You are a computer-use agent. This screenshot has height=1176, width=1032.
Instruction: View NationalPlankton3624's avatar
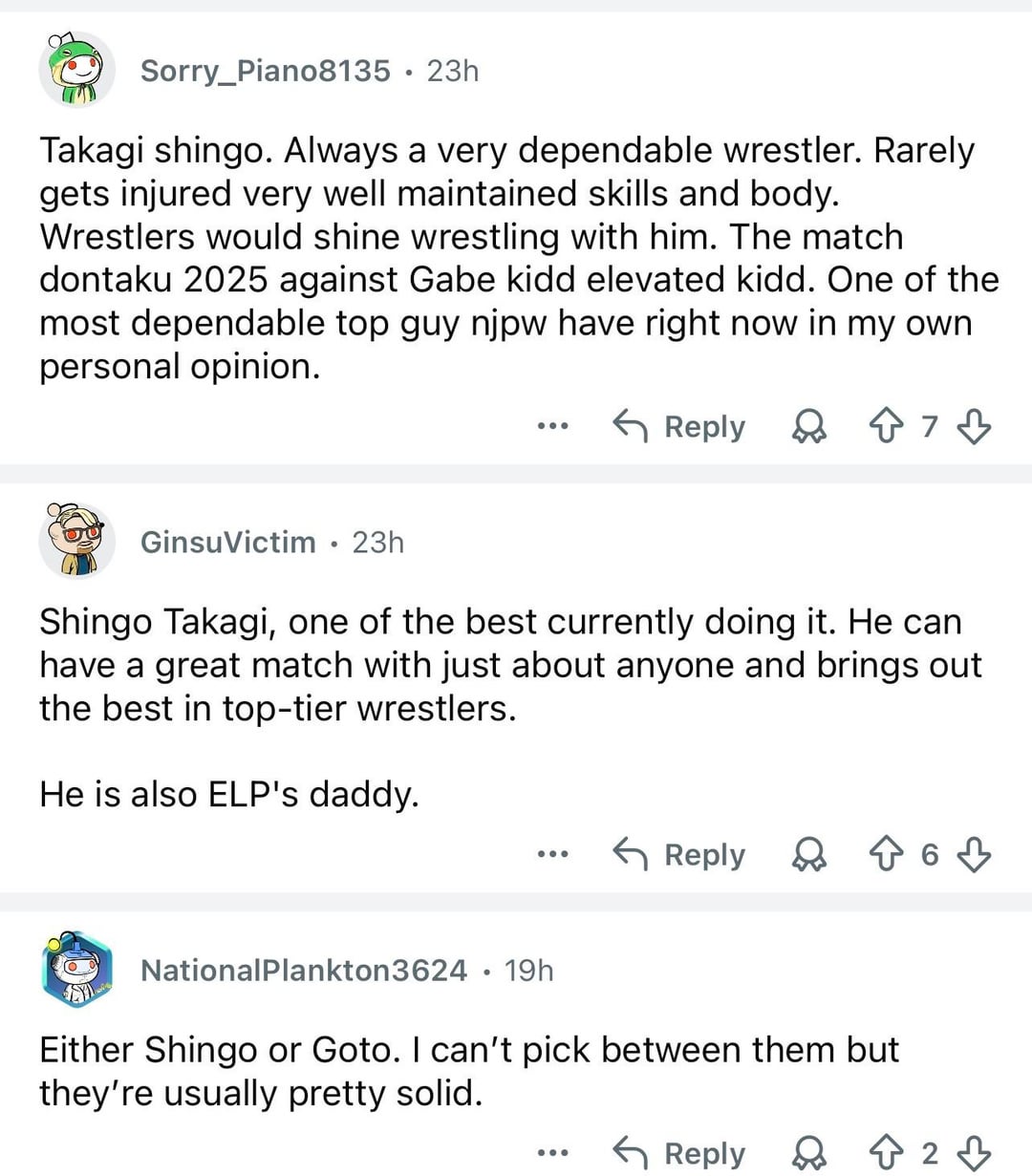click(77, 971)
